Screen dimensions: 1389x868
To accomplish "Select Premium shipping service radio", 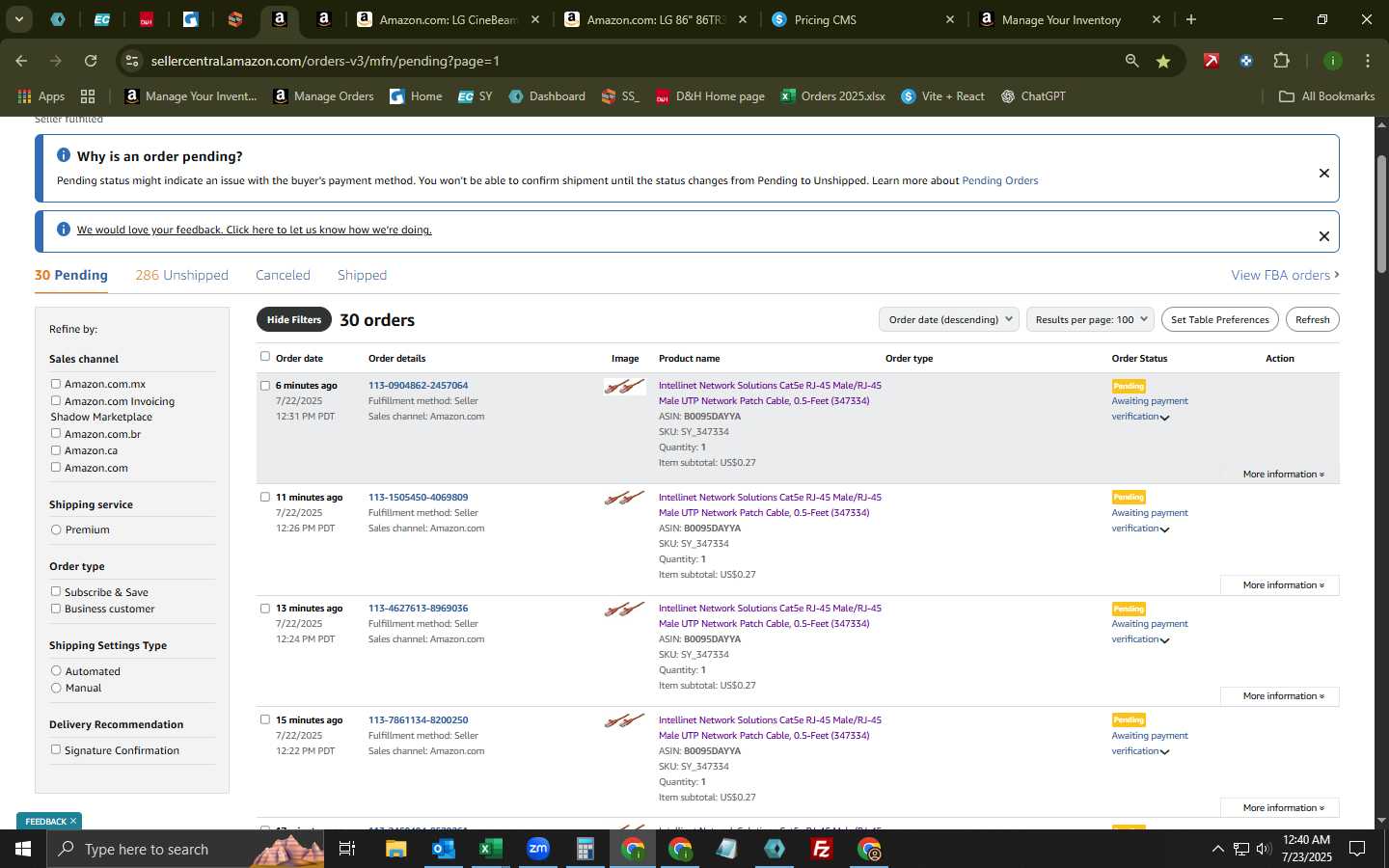I will click(x=56, y=529).
